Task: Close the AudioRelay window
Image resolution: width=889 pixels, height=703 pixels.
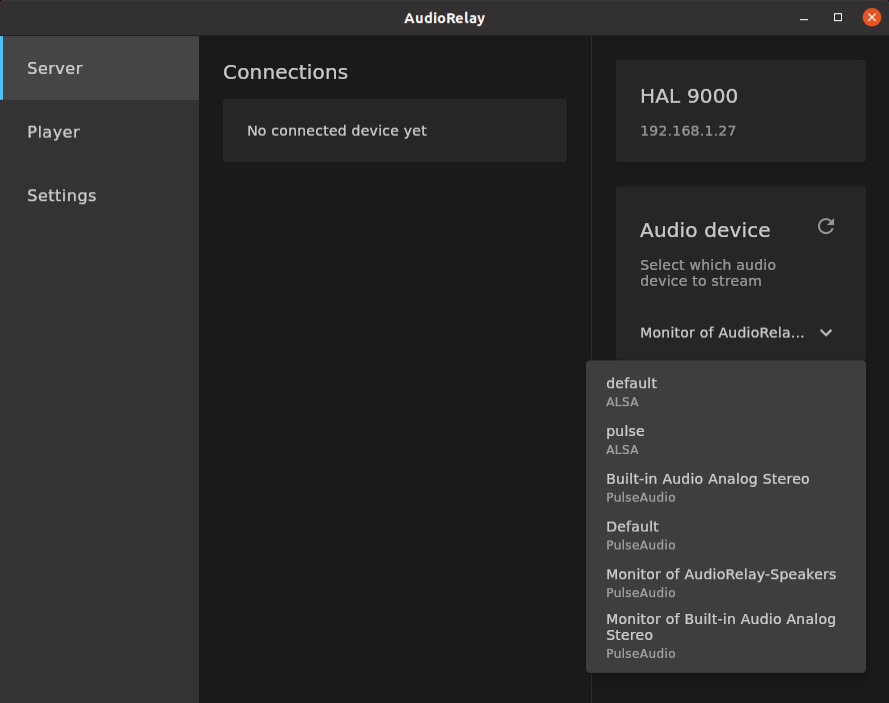Action: click(871, 17)
